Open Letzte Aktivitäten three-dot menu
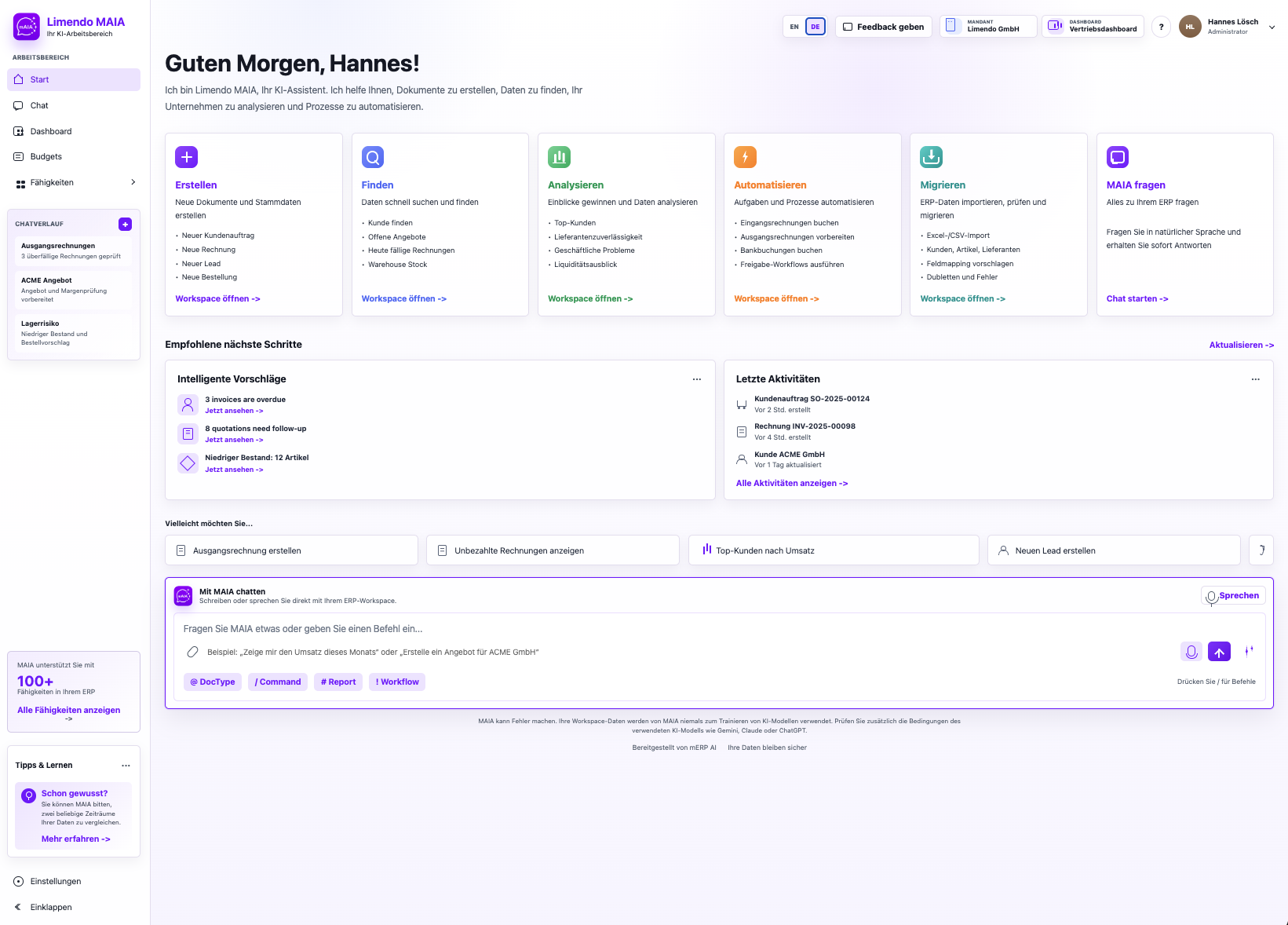1288x925 pixels. pyautogui.click(x=1256, y=379)
